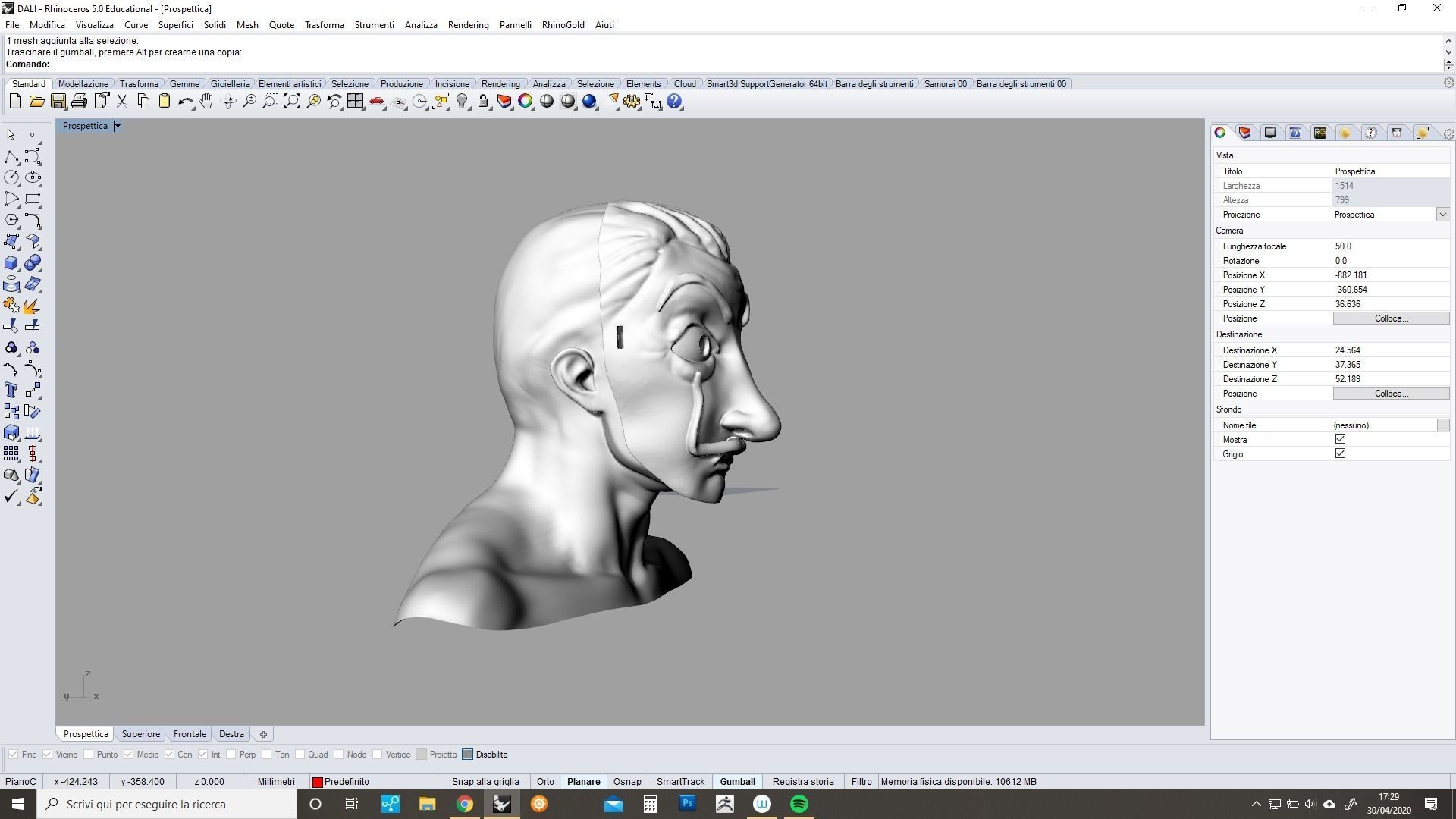The height and width of the screenshot is (819, 1456).
Task: Toggle the Fine osnap checkbox
Action: 13,755
